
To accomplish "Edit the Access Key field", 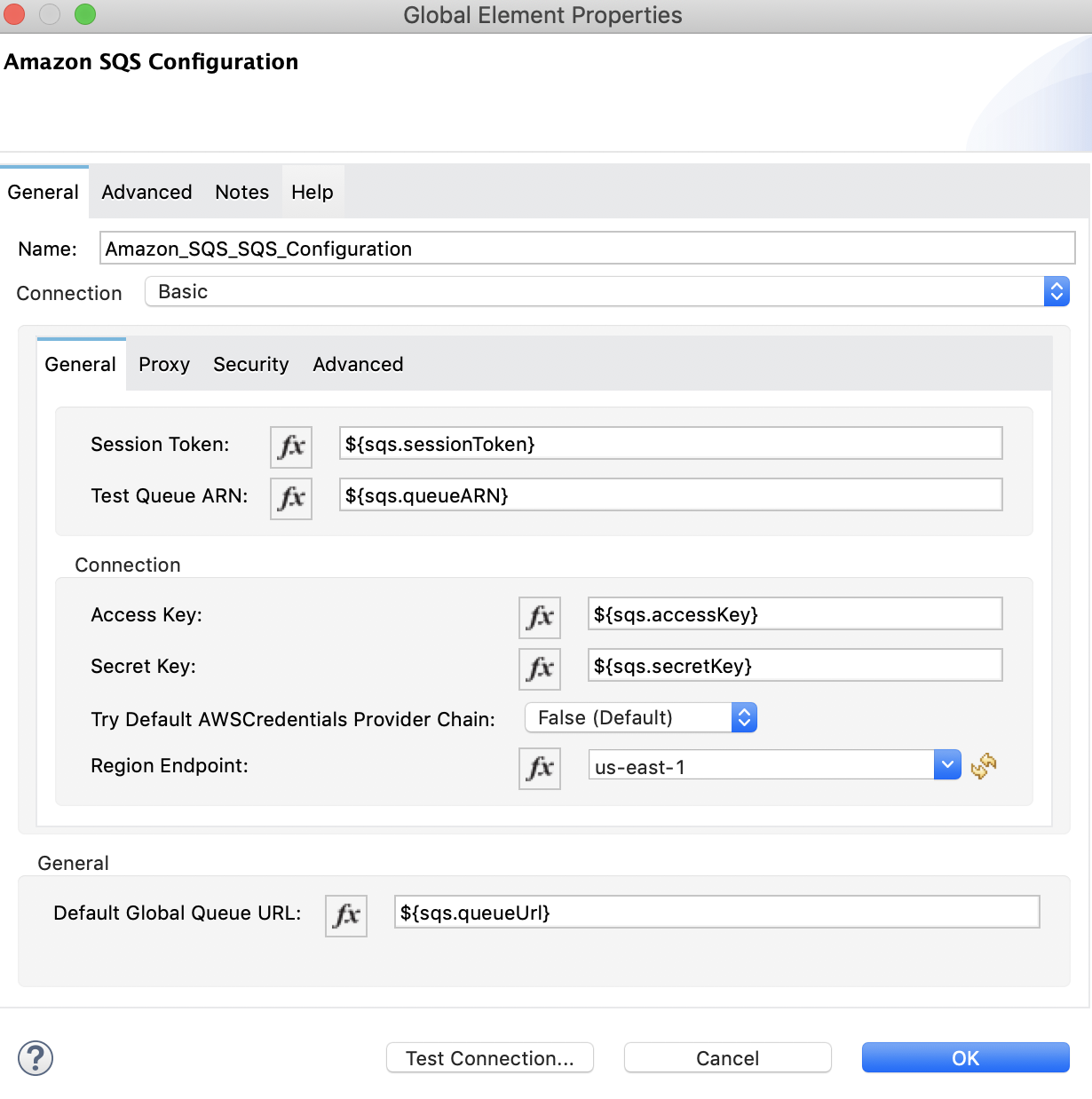I will pos(795,614).
